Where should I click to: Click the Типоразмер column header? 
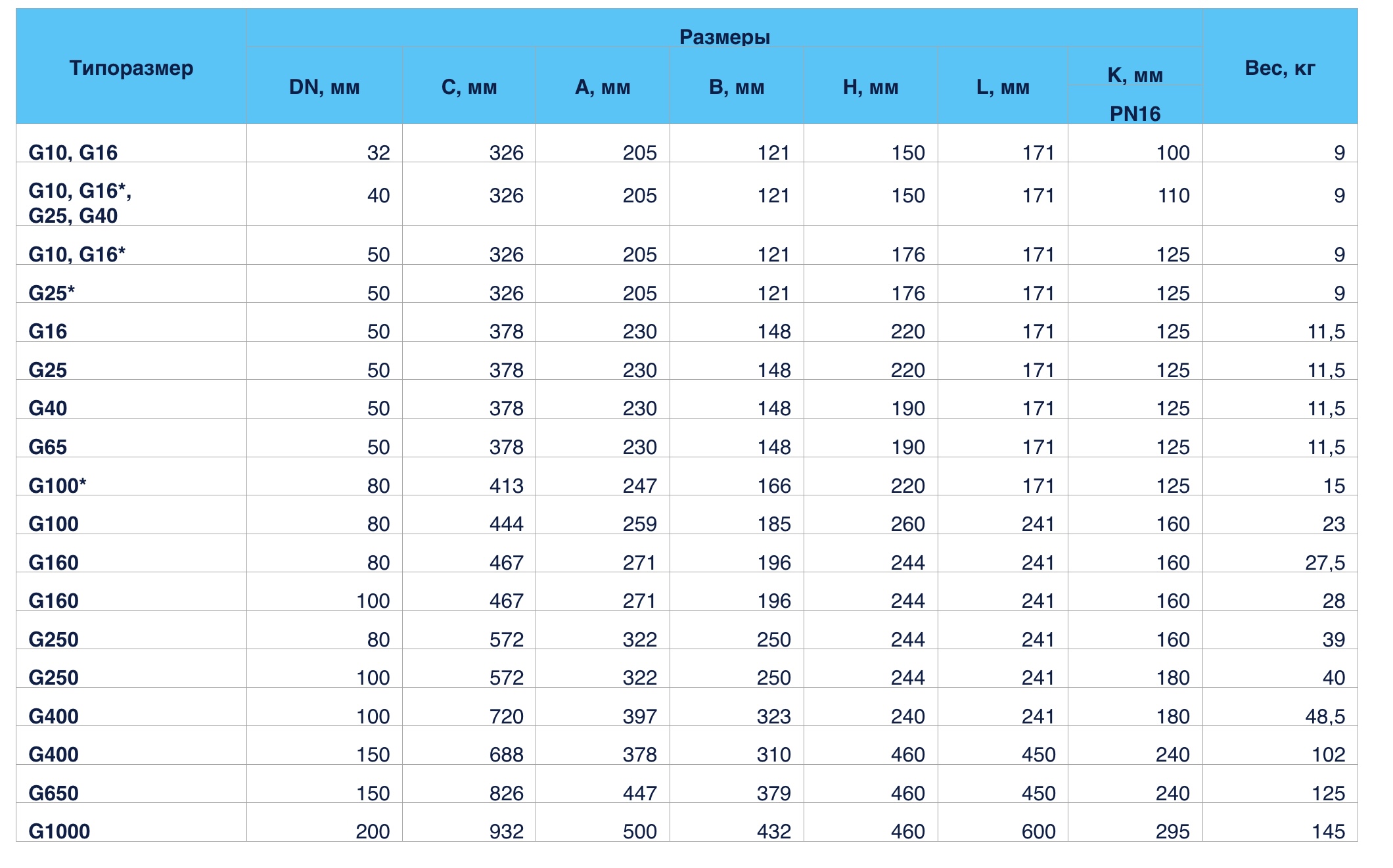point(131,68)
